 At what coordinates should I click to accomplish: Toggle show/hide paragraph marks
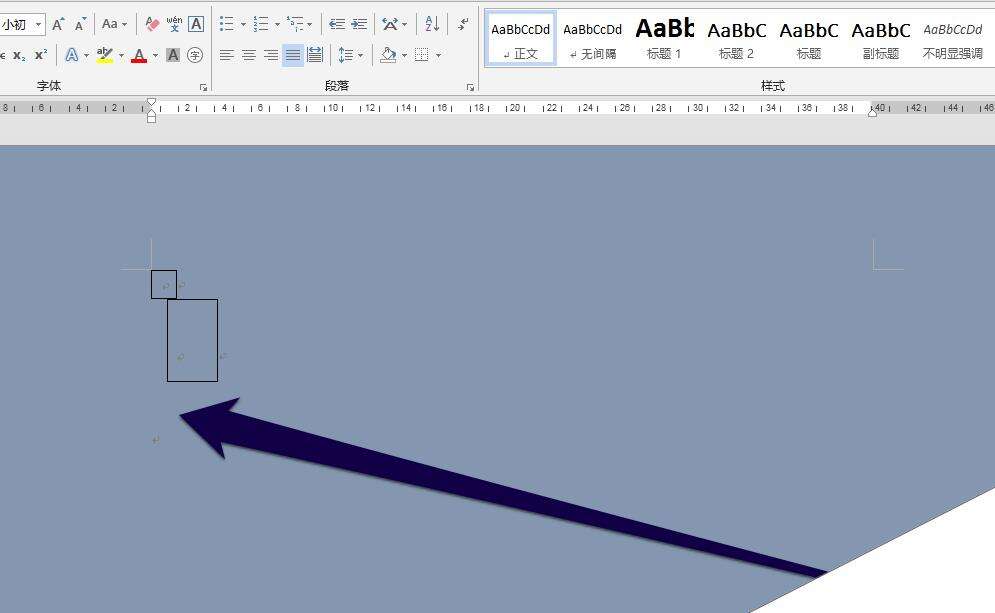(463, 25)
